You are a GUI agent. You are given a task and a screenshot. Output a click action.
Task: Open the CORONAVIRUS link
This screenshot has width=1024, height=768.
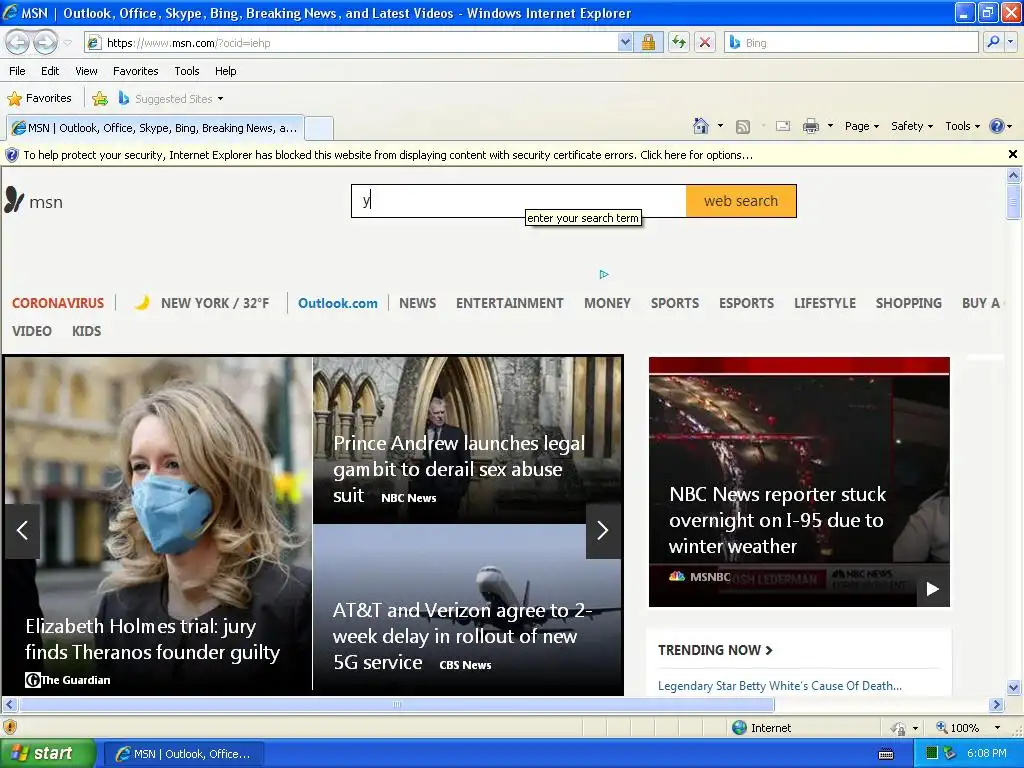58,303
